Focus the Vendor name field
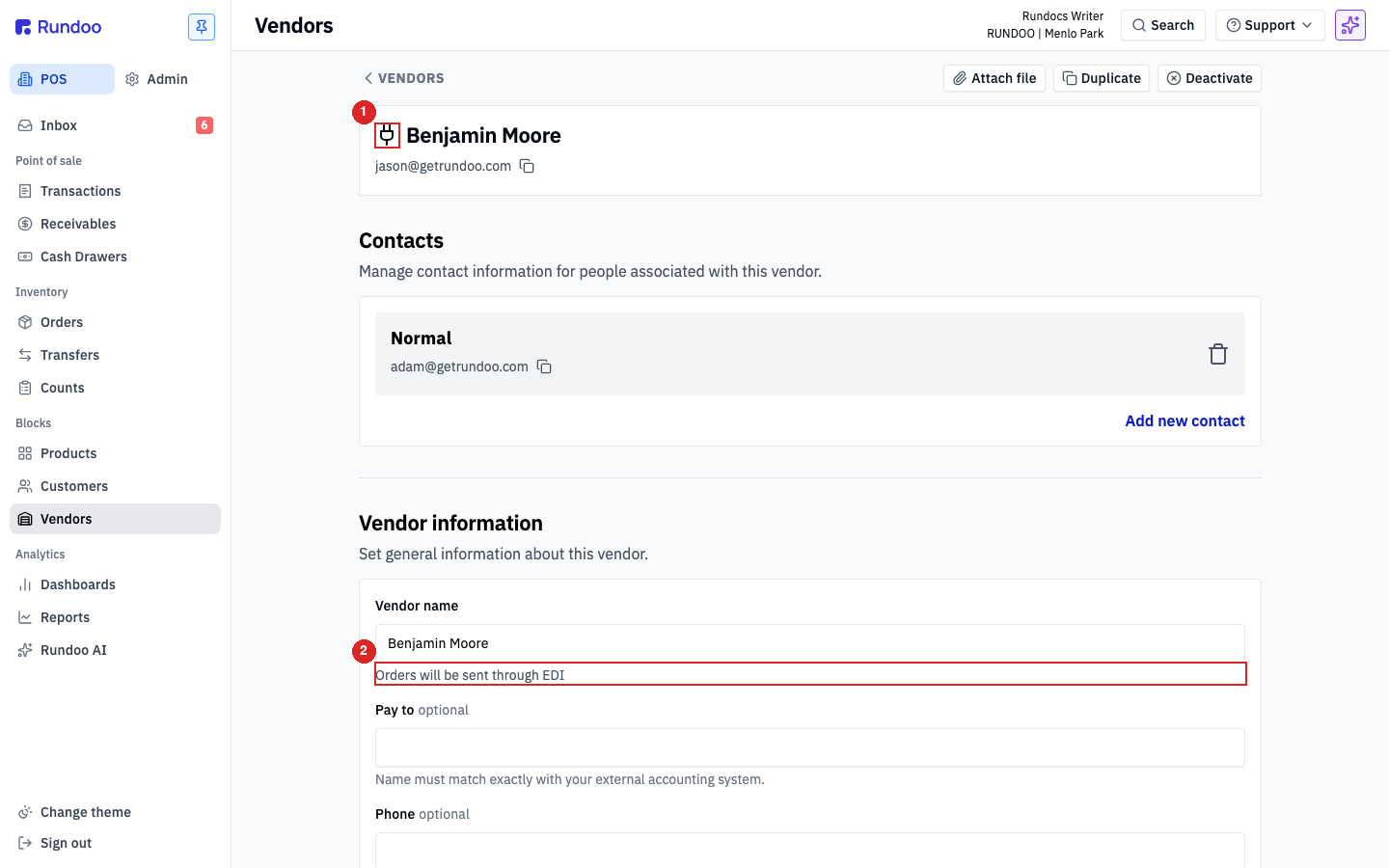The image size is (1389, 868). [810, 643]
